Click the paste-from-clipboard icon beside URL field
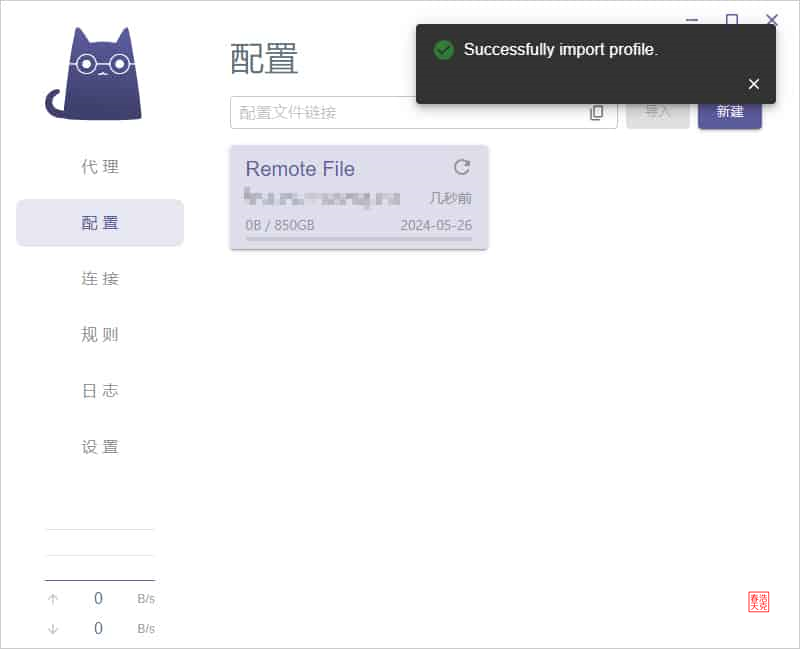This screenshot has height=649, width=800. 598,113
